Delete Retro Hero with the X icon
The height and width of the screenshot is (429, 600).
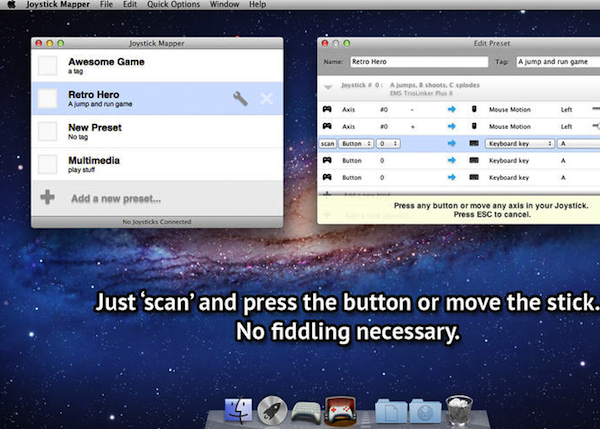[267, 99]
